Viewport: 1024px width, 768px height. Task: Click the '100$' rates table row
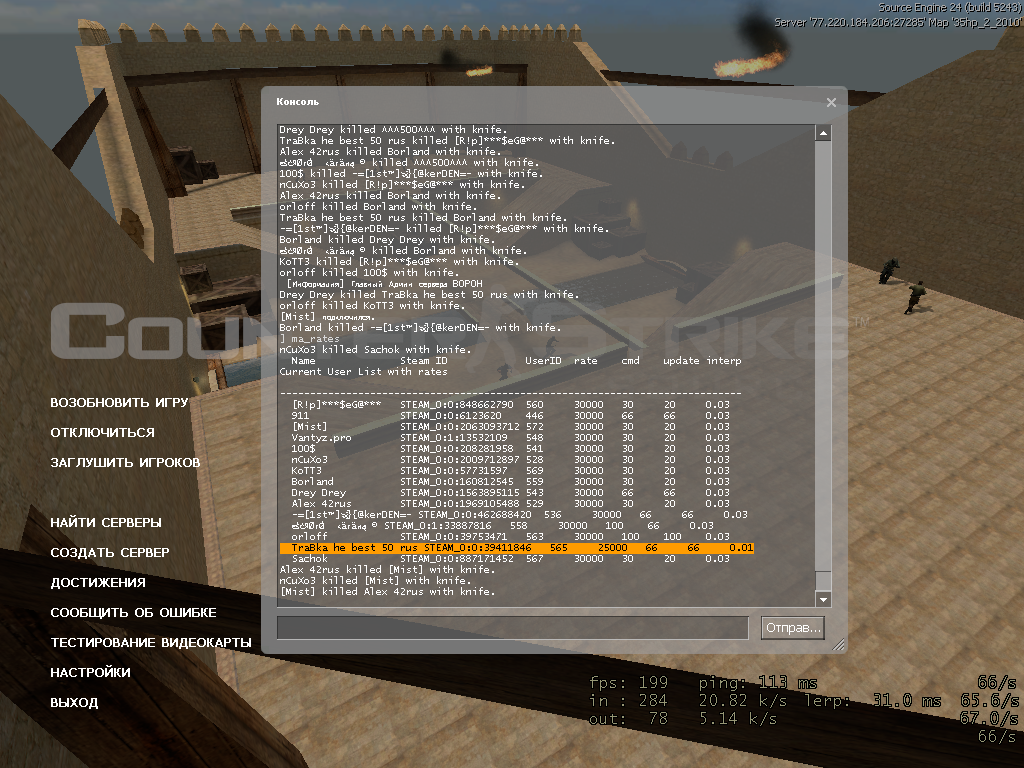coord(511,449)
